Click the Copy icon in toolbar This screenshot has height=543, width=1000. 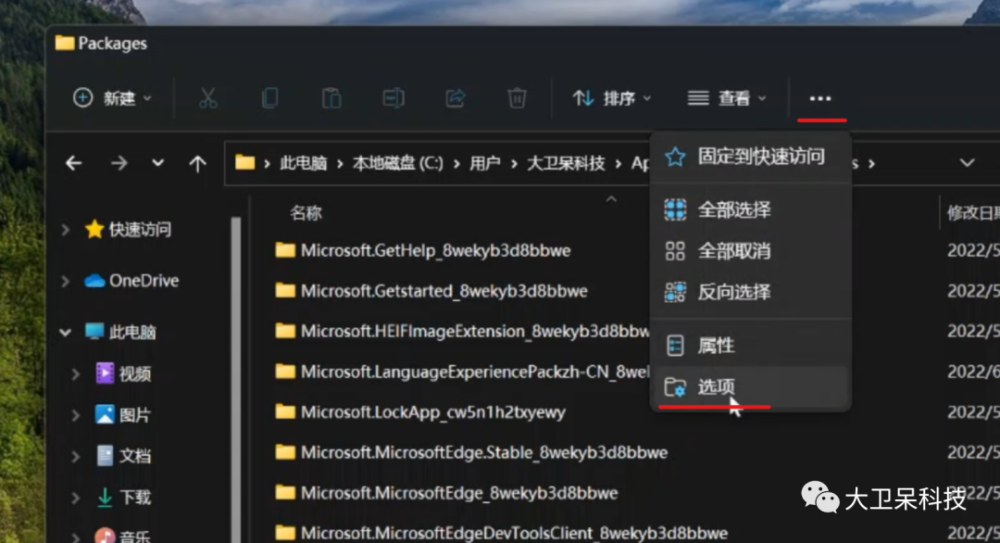[270, 98]
